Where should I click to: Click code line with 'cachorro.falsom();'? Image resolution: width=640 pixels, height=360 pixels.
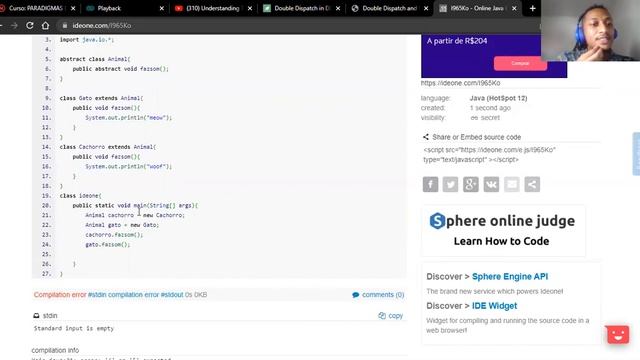coord(114,235)
